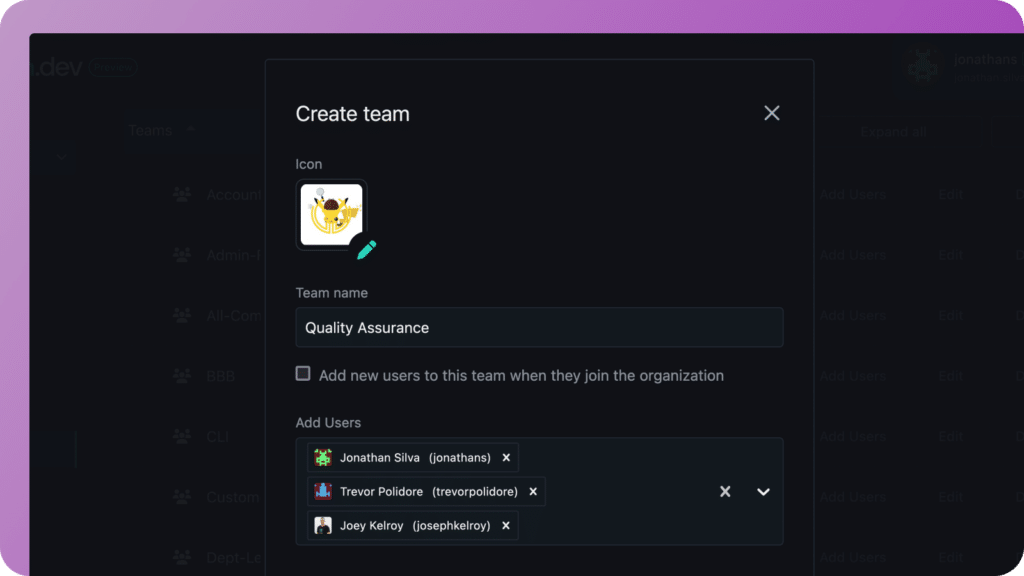Select the CLI team row
The height and width of the screenshot is (576, 1024).
(x=217, y=436)
